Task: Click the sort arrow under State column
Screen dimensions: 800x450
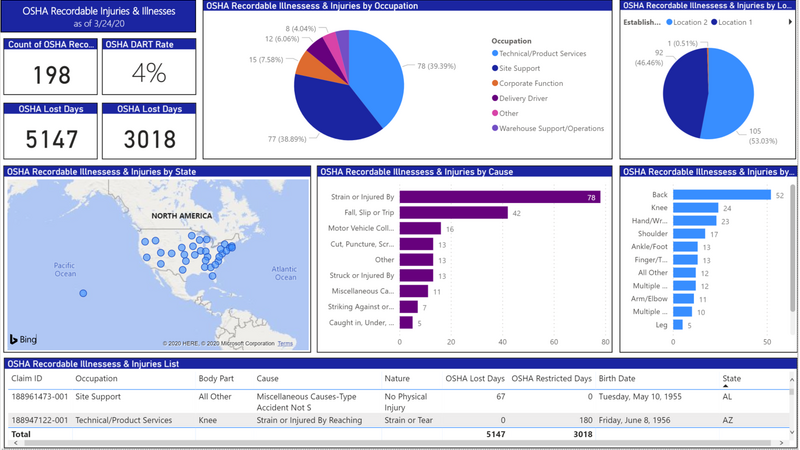Action: point(726,386)
